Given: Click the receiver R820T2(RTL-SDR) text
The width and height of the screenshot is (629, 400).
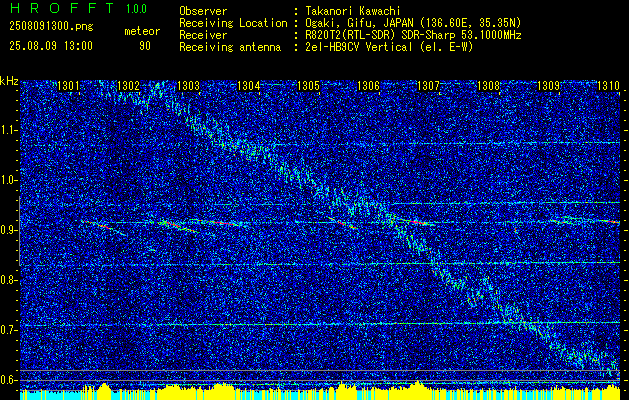Looking at the screenshot, I should [414, 35].
